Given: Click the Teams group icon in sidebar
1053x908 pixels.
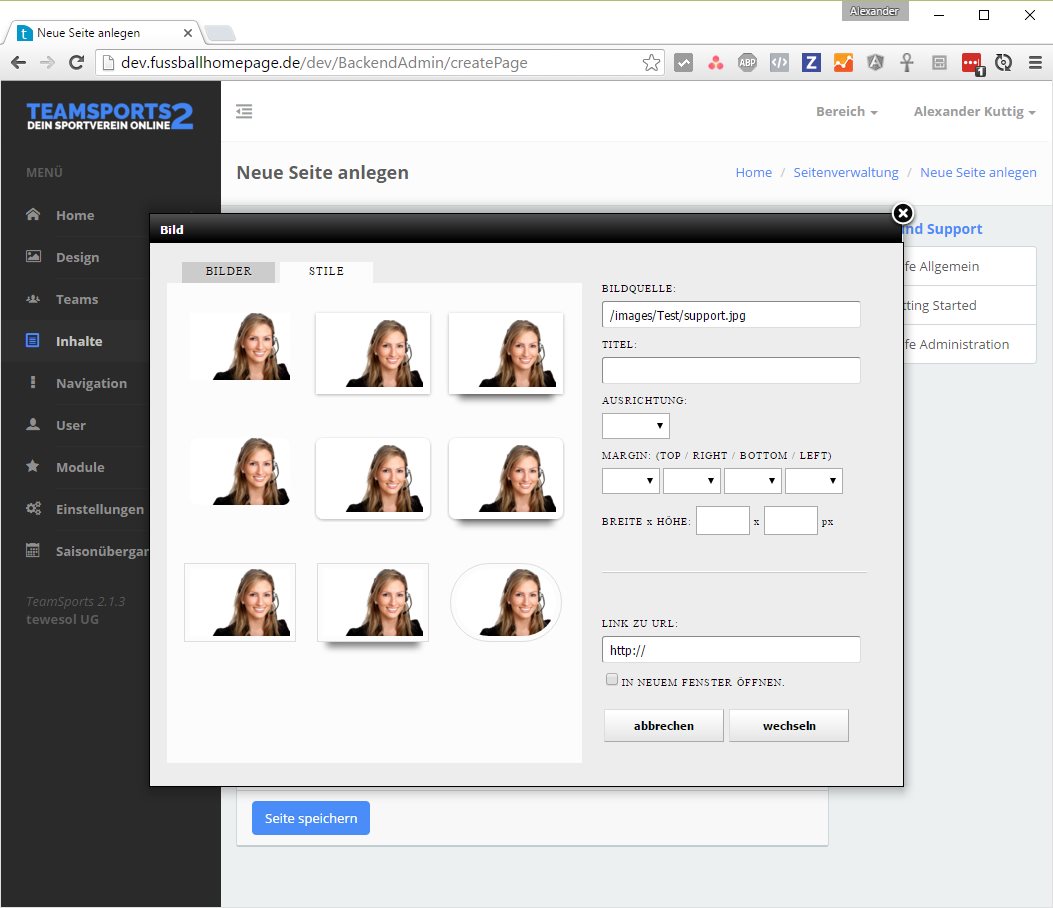Looking at the screenshot, I should (33, 299).
